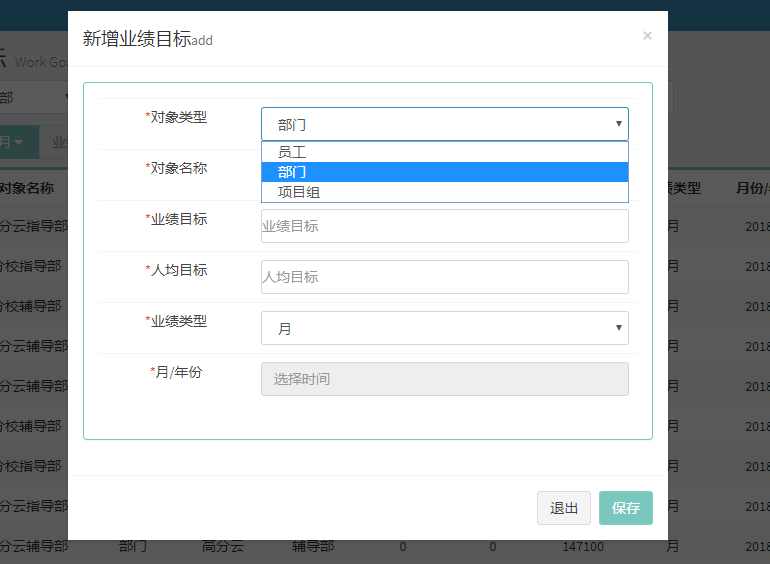Focus the 业绩目标 input field
Screen dimensions: 770x564
444,226
